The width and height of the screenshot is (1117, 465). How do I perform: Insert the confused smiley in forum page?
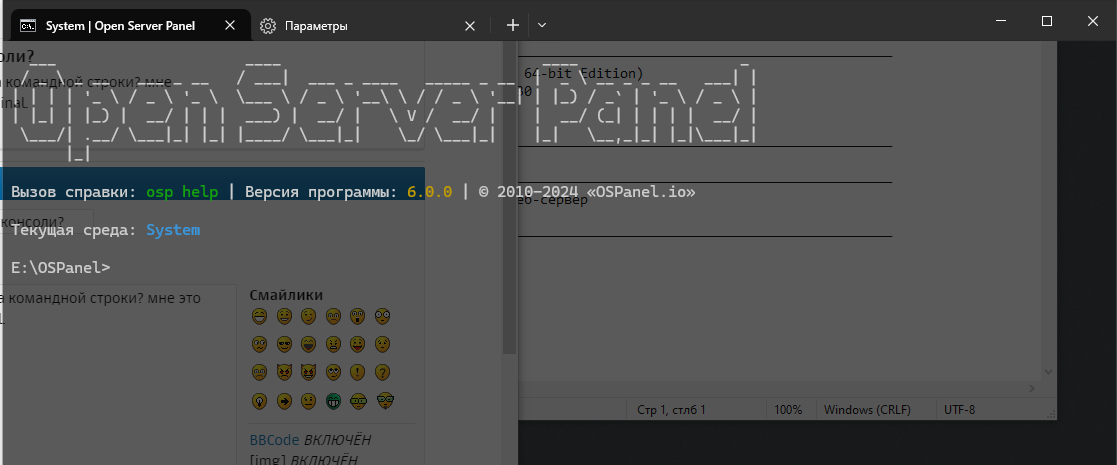coord(260,344)
